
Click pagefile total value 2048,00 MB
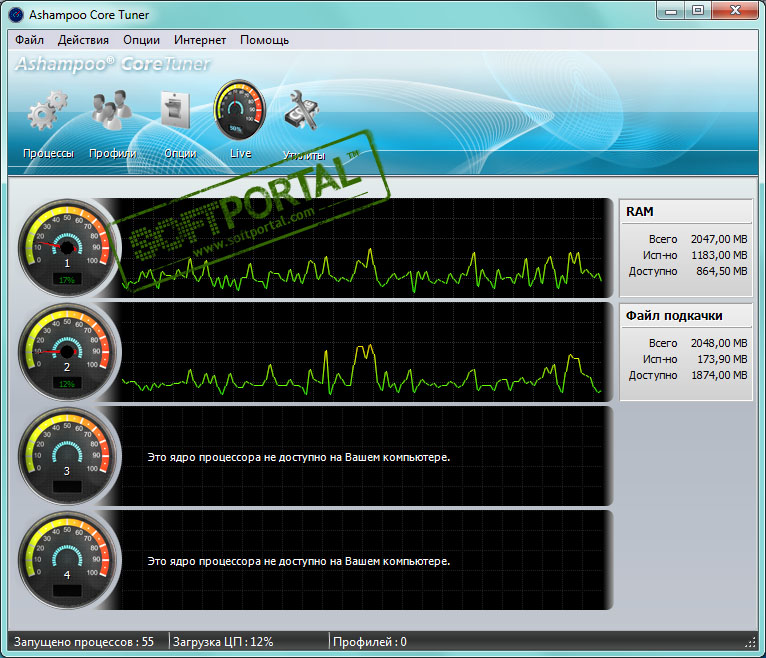719,343
